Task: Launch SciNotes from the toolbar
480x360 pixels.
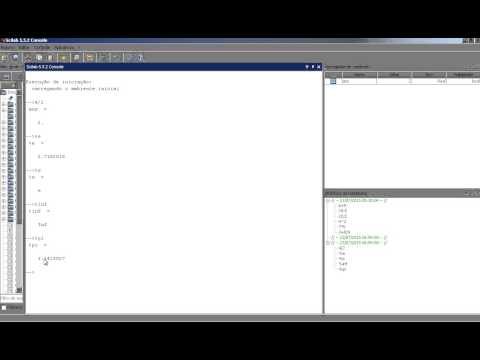Action: tap(4, 58)
